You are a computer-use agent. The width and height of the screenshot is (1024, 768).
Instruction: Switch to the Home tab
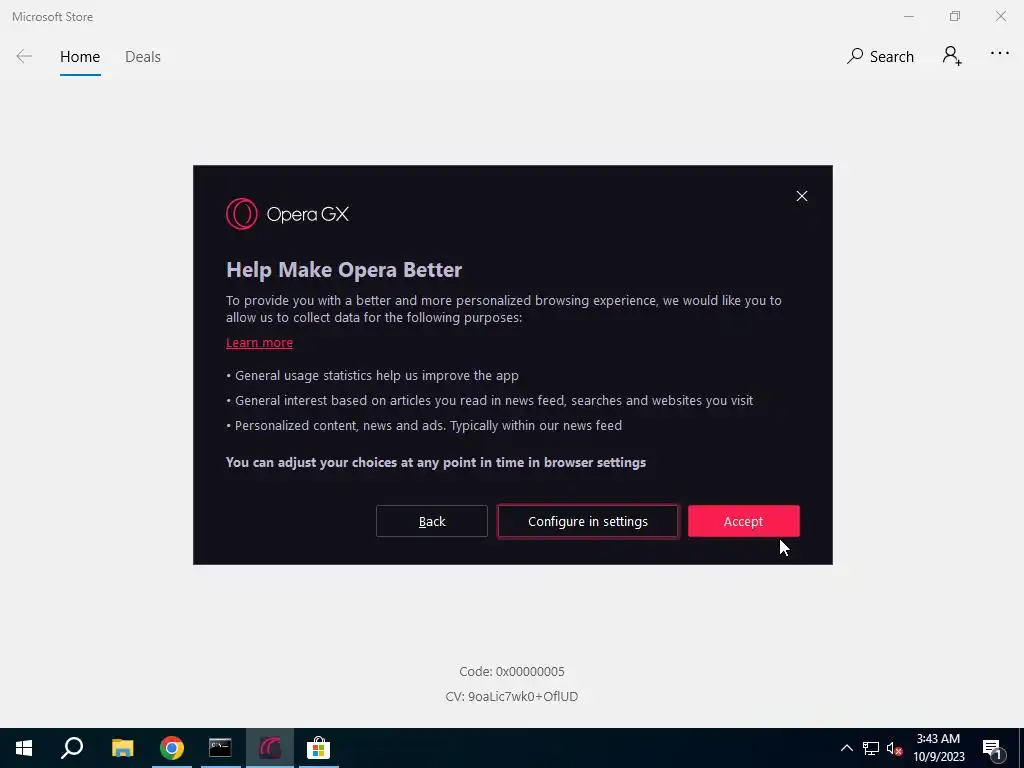(x=80, y=57)
